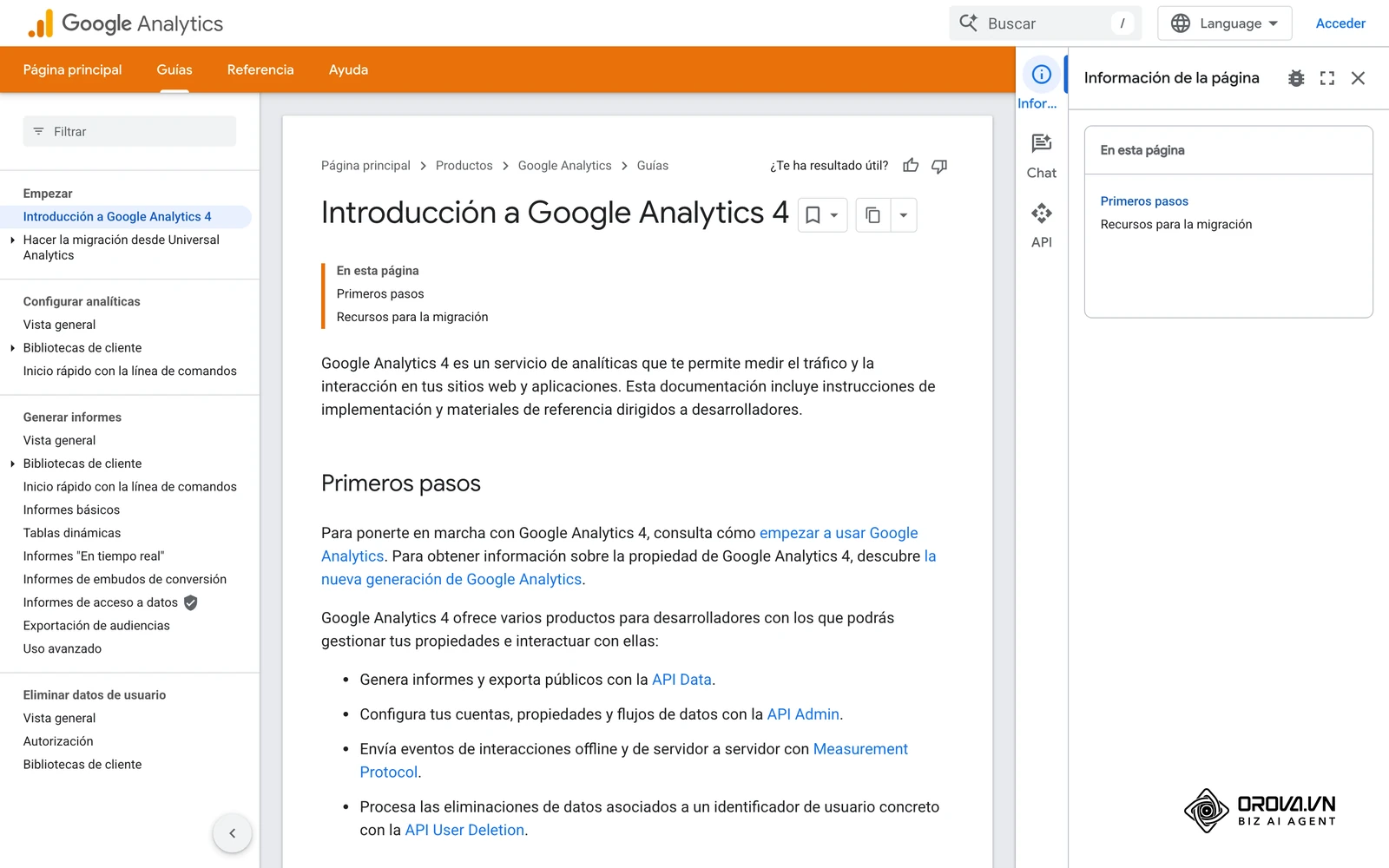Open the copy options dropdown arrow
This screenshot has width=1389, height=868.
coord(903,215)
